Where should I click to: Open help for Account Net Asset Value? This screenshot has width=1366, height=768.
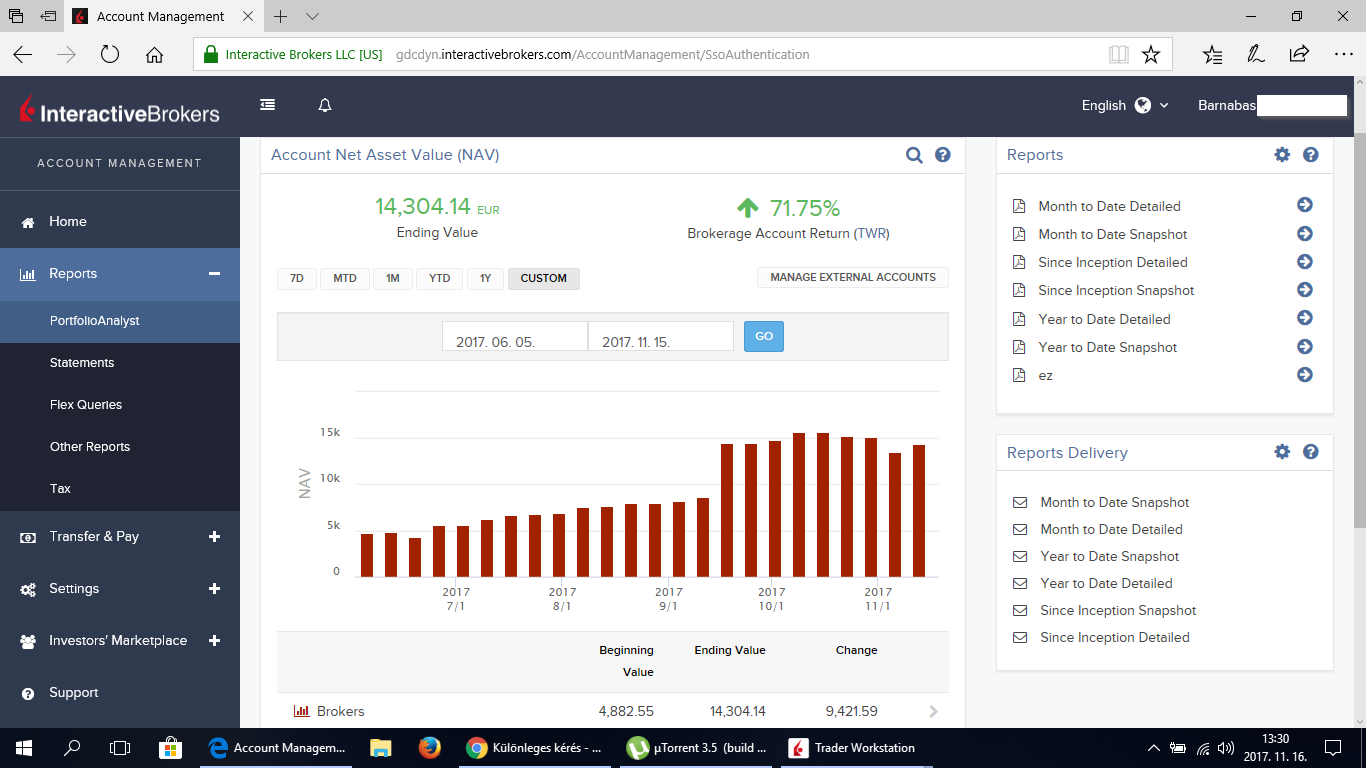coord(942,155)
